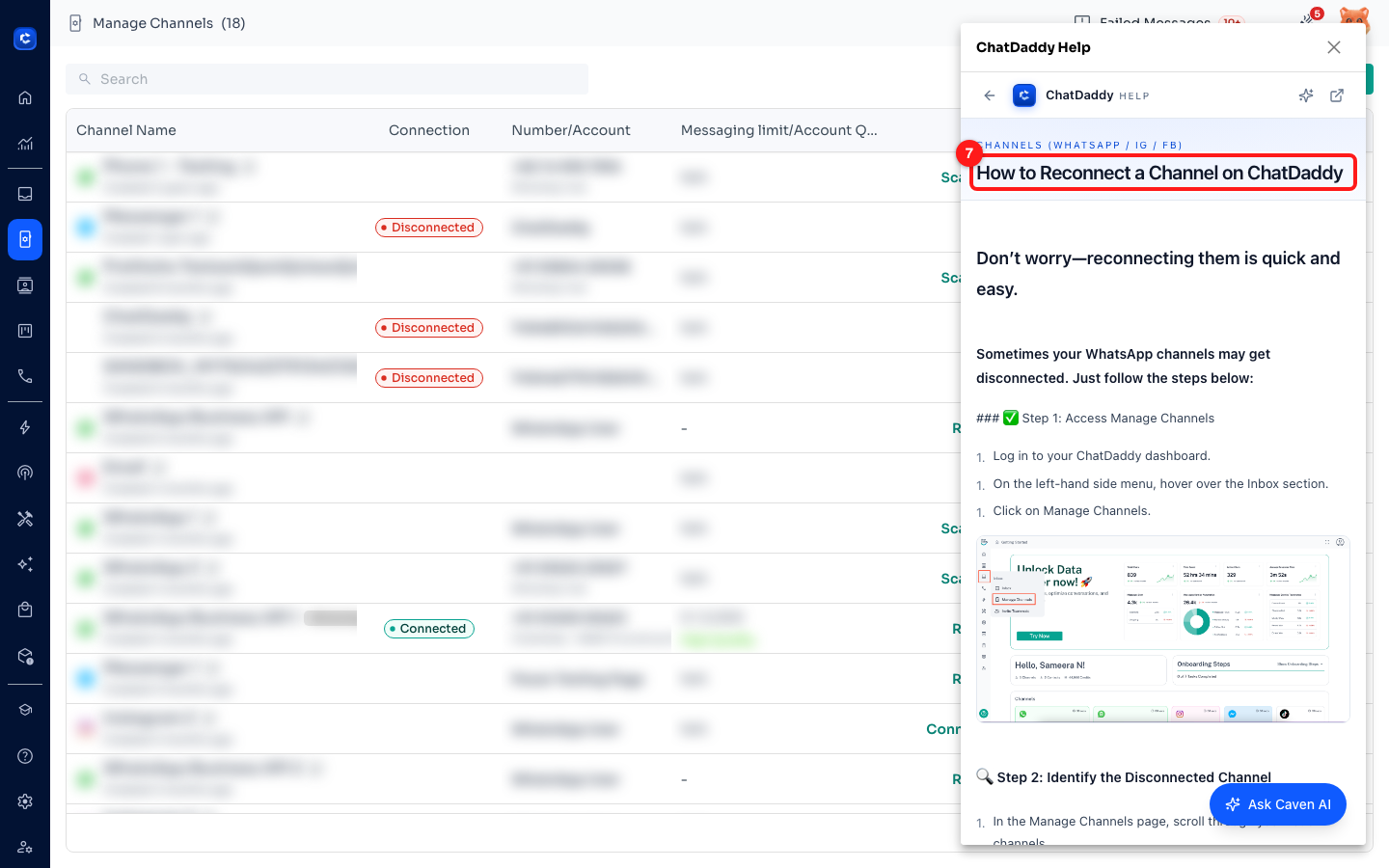Screen dimensions: 1389x868
Task: Open the analytics chart icon in sidebar
Action: click(x=25, y=144)
